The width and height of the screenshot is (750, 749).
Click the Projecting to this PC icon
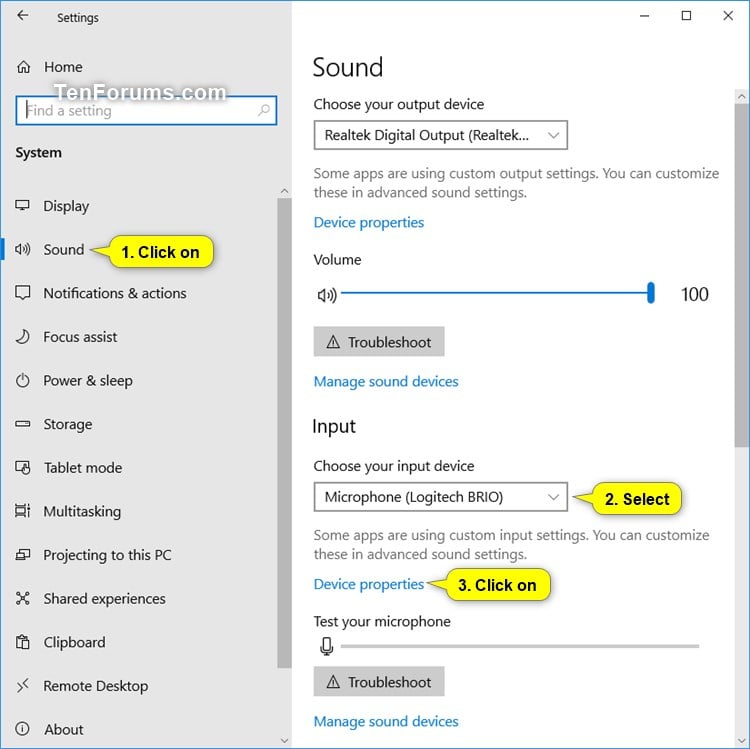point(22,554)
